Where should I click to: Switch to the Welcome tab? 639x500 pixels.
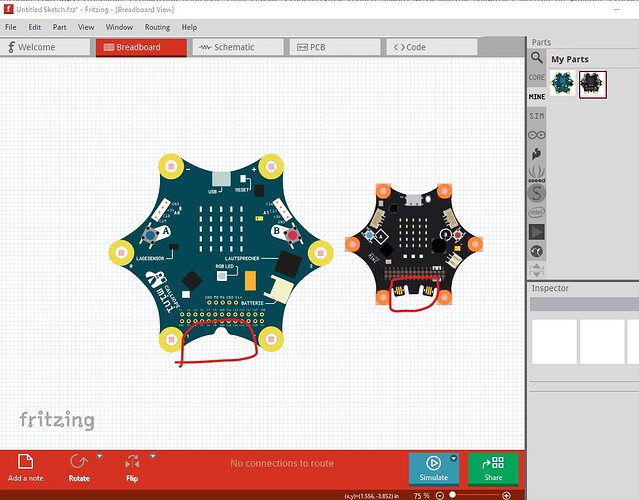45,47
